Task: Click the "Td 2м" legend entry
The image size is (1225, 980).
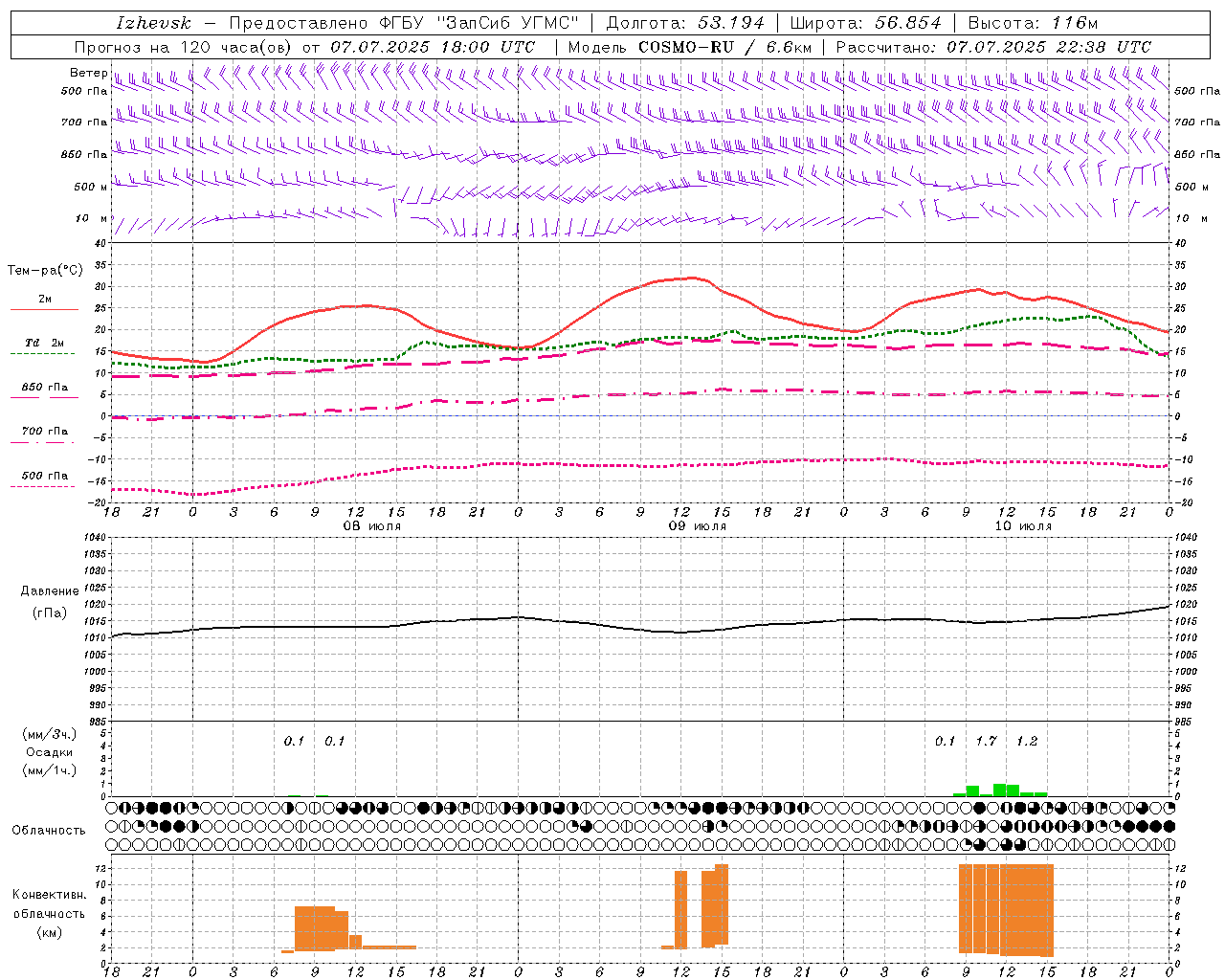Action: click(x=45, y=343)
